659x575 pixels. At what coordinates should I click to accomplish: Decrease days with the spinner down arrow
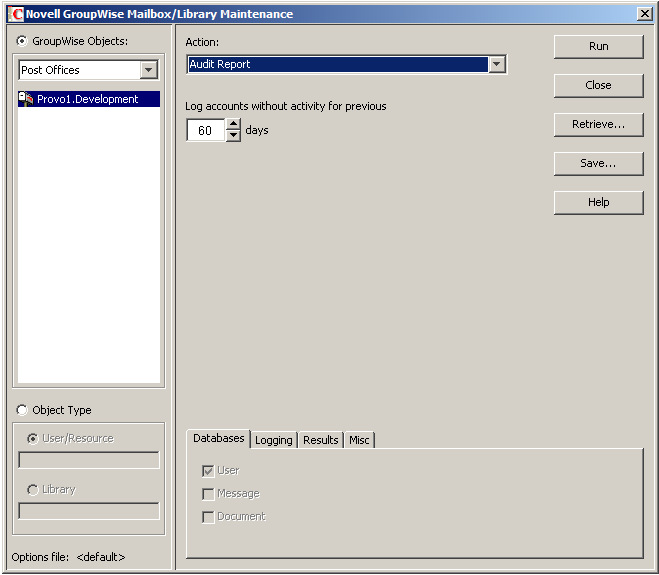233,136
